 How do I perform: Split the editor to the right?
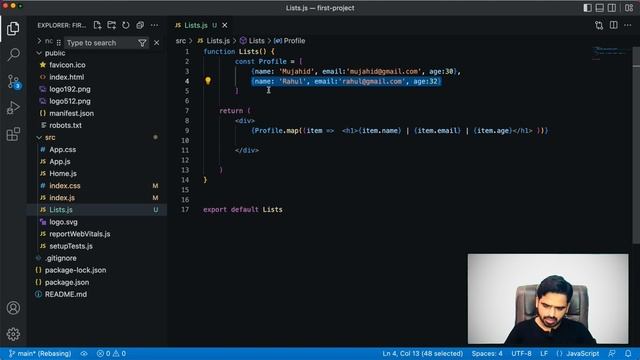(613, 25)
